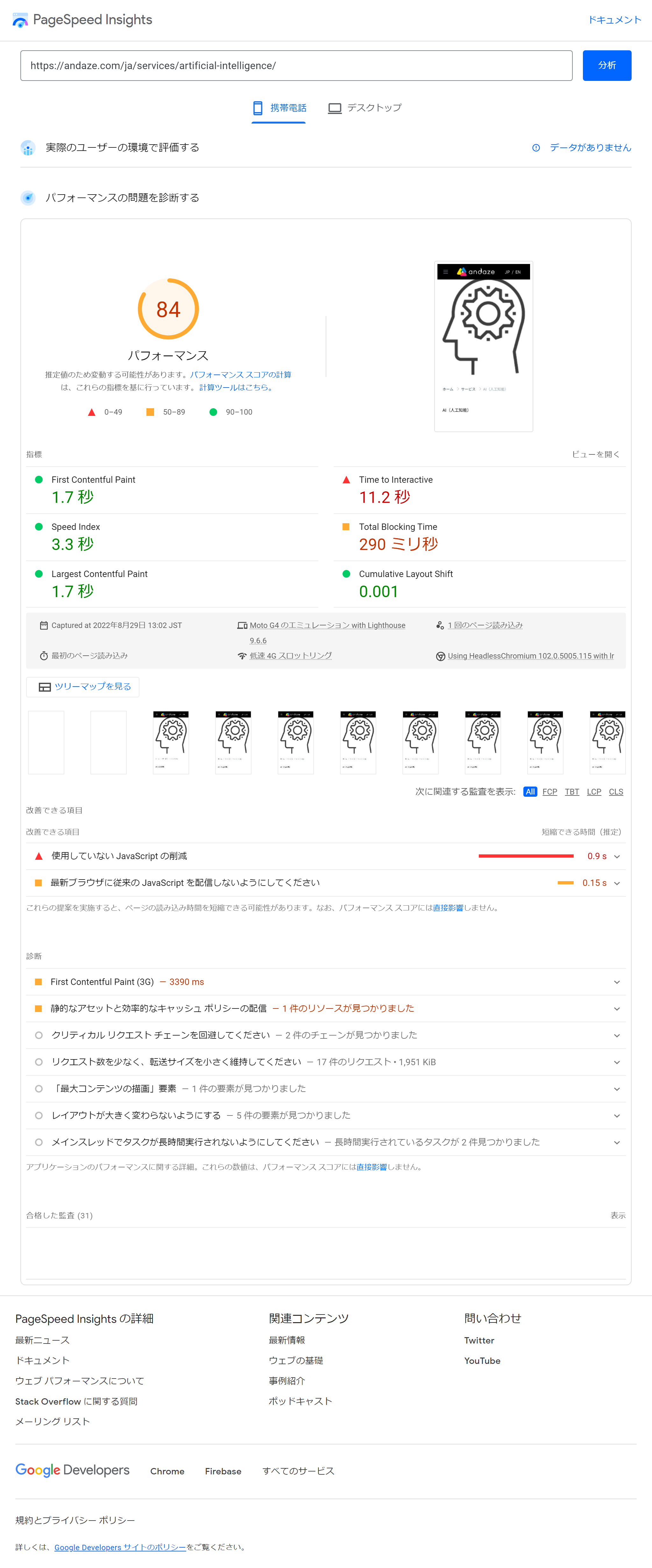The image size is (652, 1568).
Task: Click the phone icon on the 携帯電話 tab
Action: (x=258, y=108)
